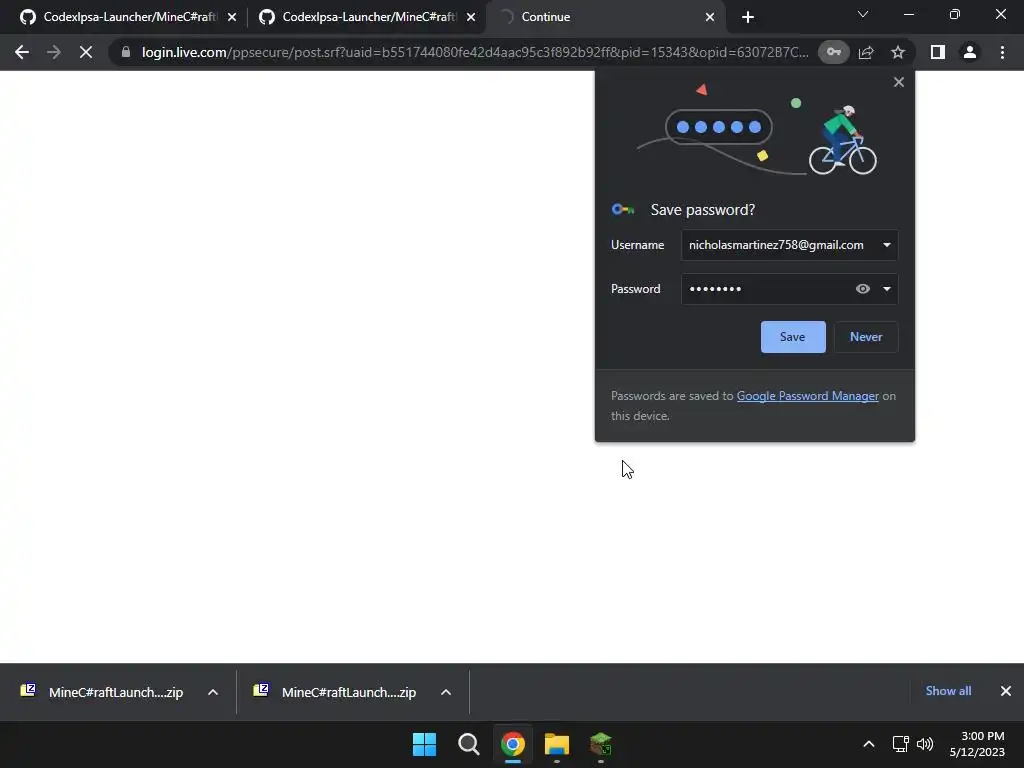Expand options for first zip download

click(212, 692)
